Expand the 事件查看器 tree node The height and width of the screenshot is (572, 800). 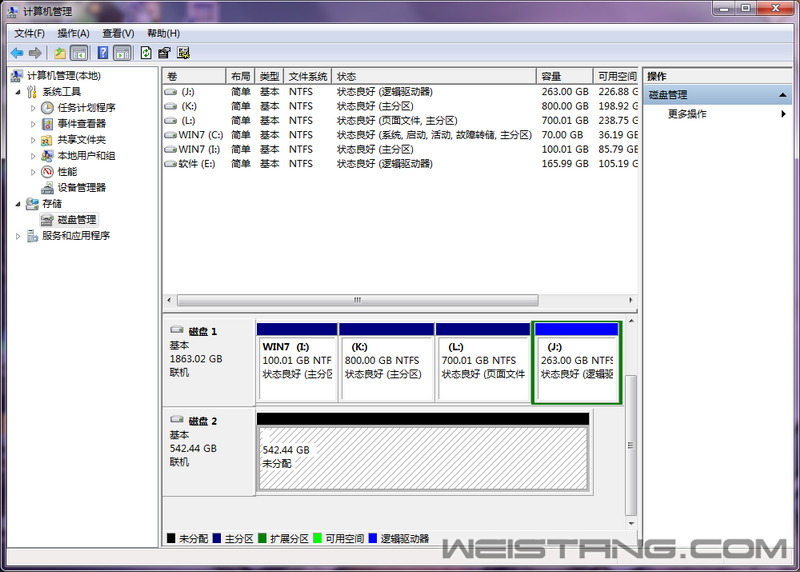tap(33, 124)
